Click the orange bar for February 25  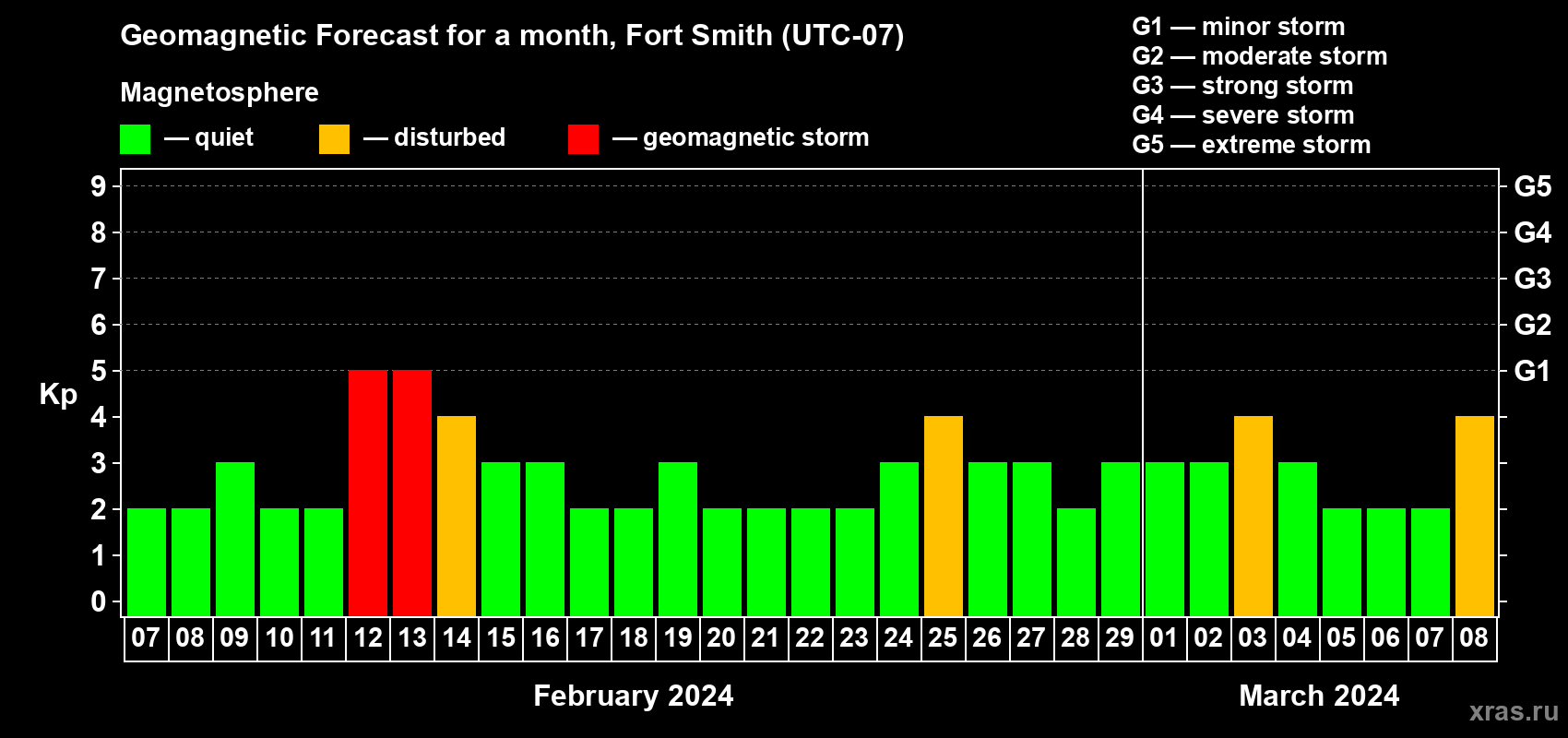tap(944, 516)
